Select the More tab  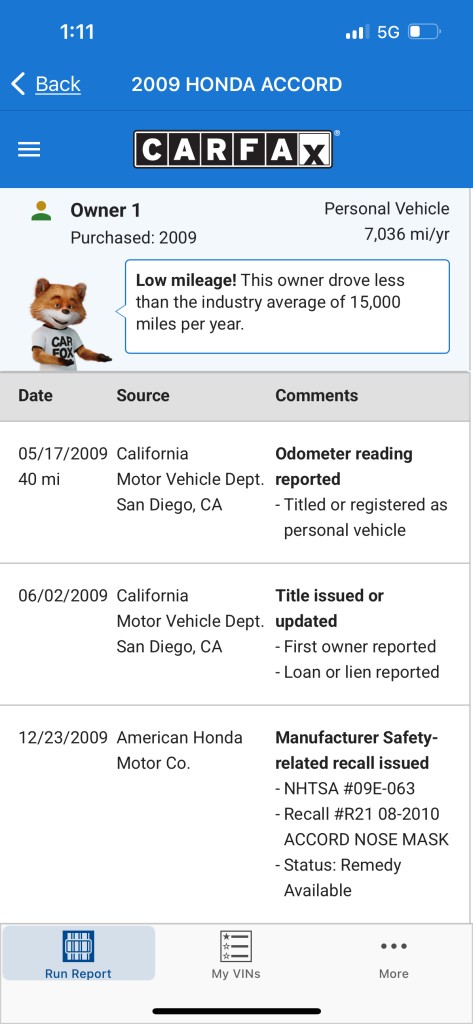(x=393, y=953)
